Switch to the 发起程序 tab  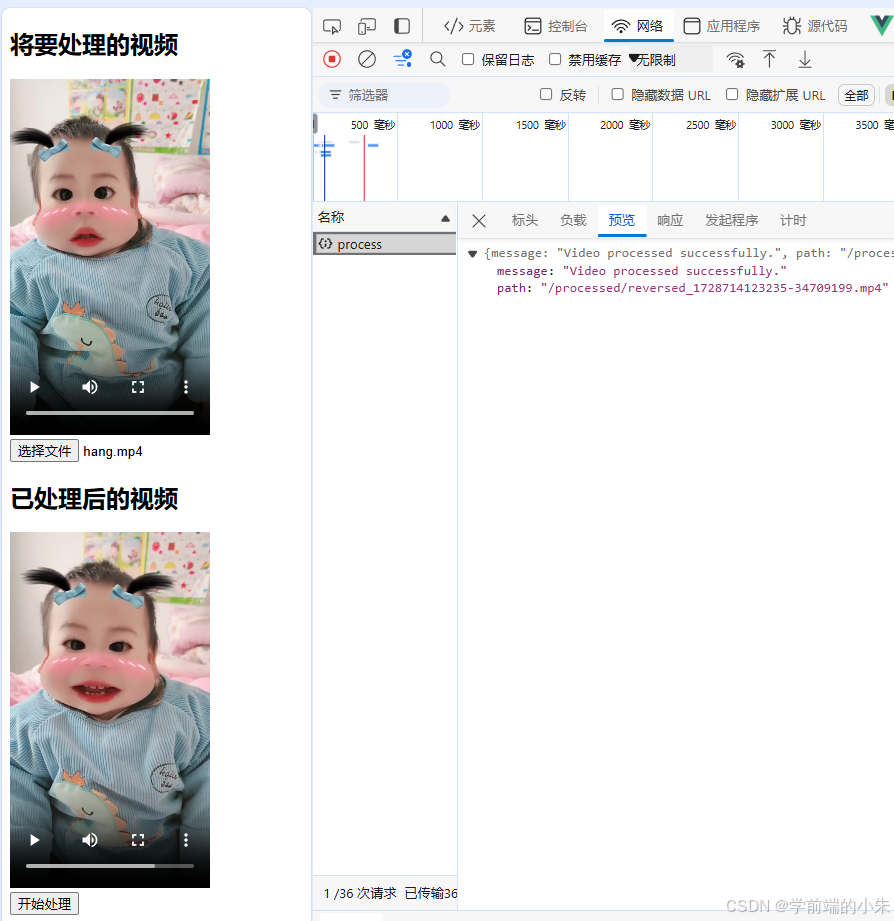click(x=732, y=220)
